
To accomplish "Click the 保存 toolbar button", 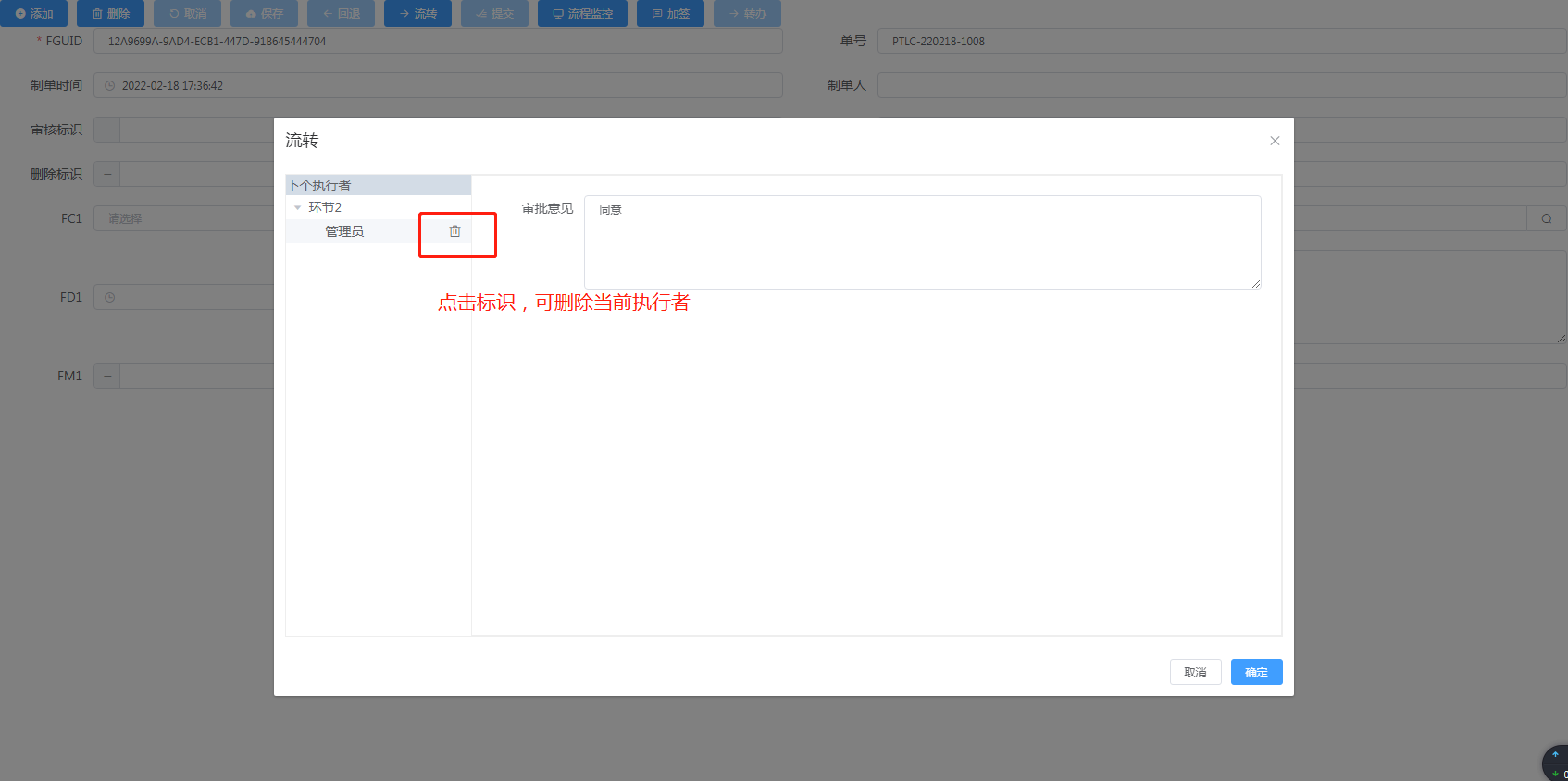I will [264, 14].
